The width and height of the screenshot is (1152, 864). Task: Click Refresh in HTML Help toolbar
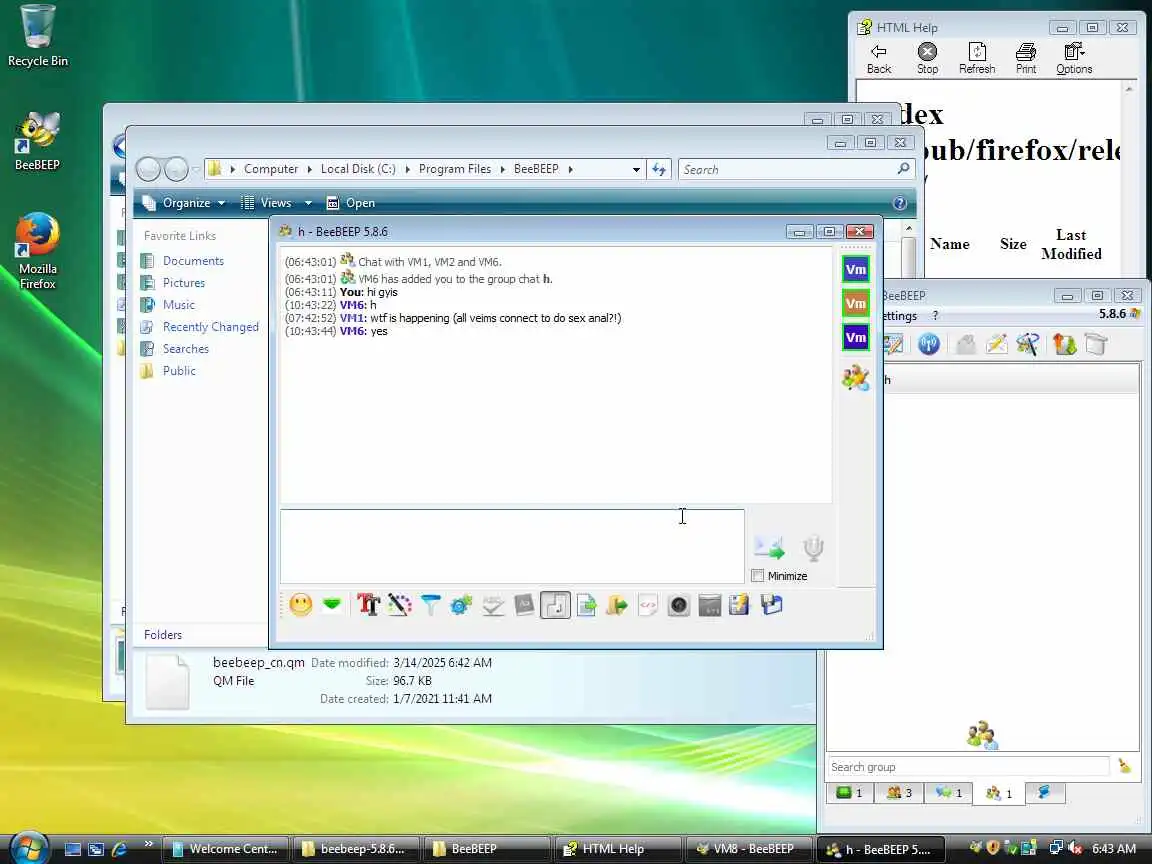pos(977,59)
